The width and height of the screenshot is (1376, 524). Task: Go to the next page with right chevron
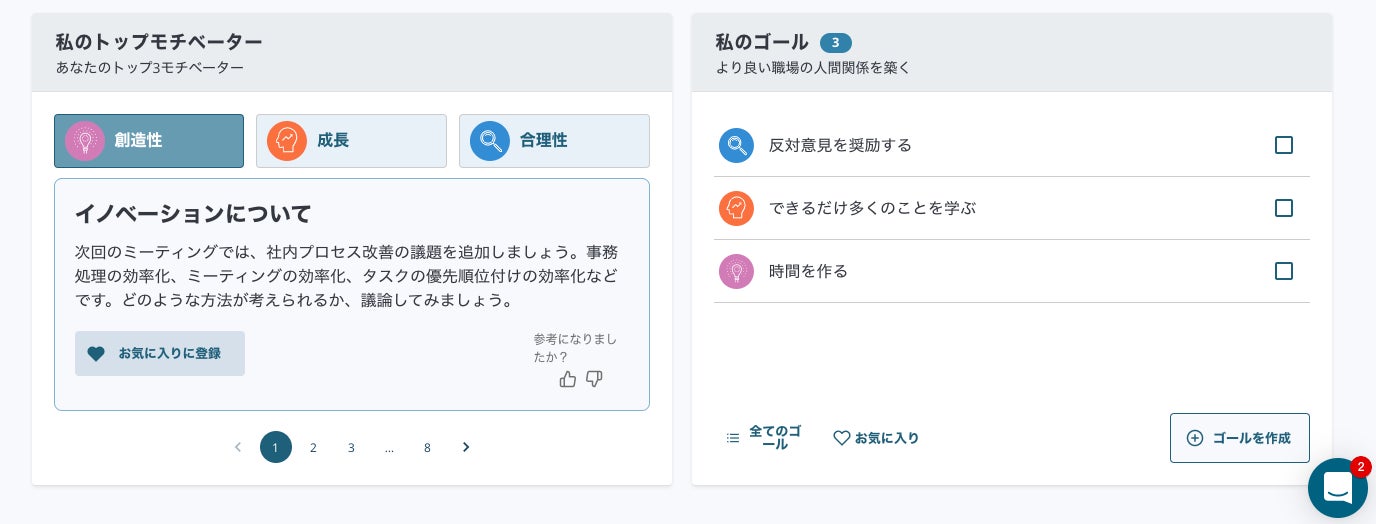tap(466, 447)
